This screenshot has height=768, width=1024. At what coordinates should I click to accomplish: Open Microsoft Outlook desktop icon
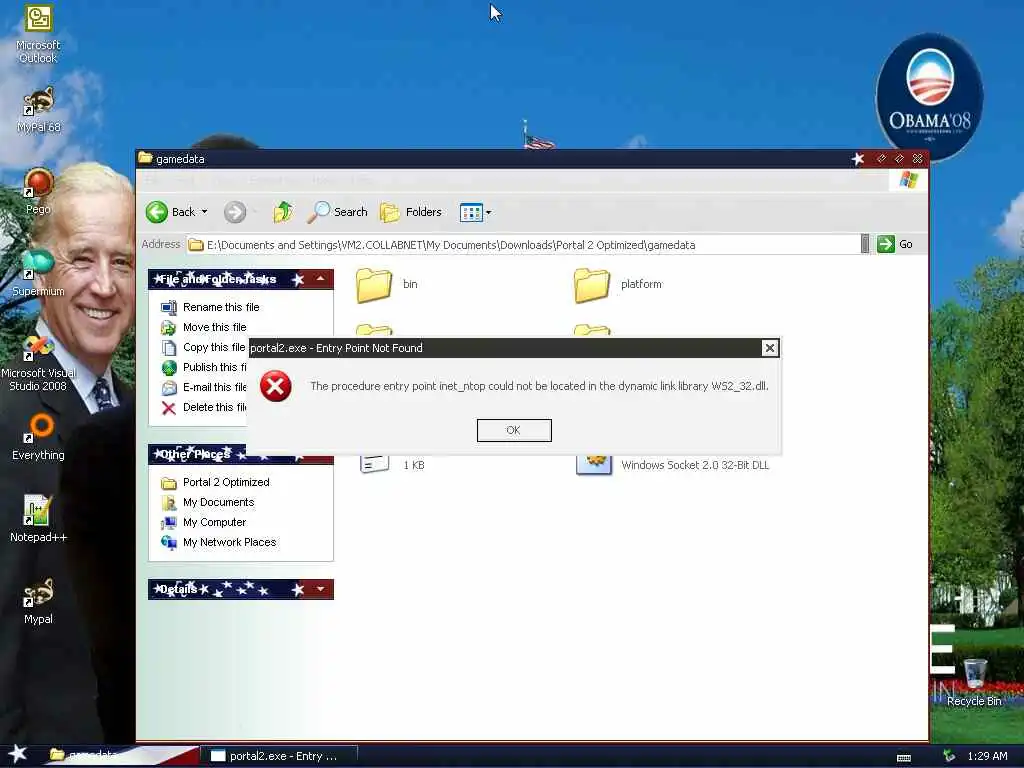point(38,34)
